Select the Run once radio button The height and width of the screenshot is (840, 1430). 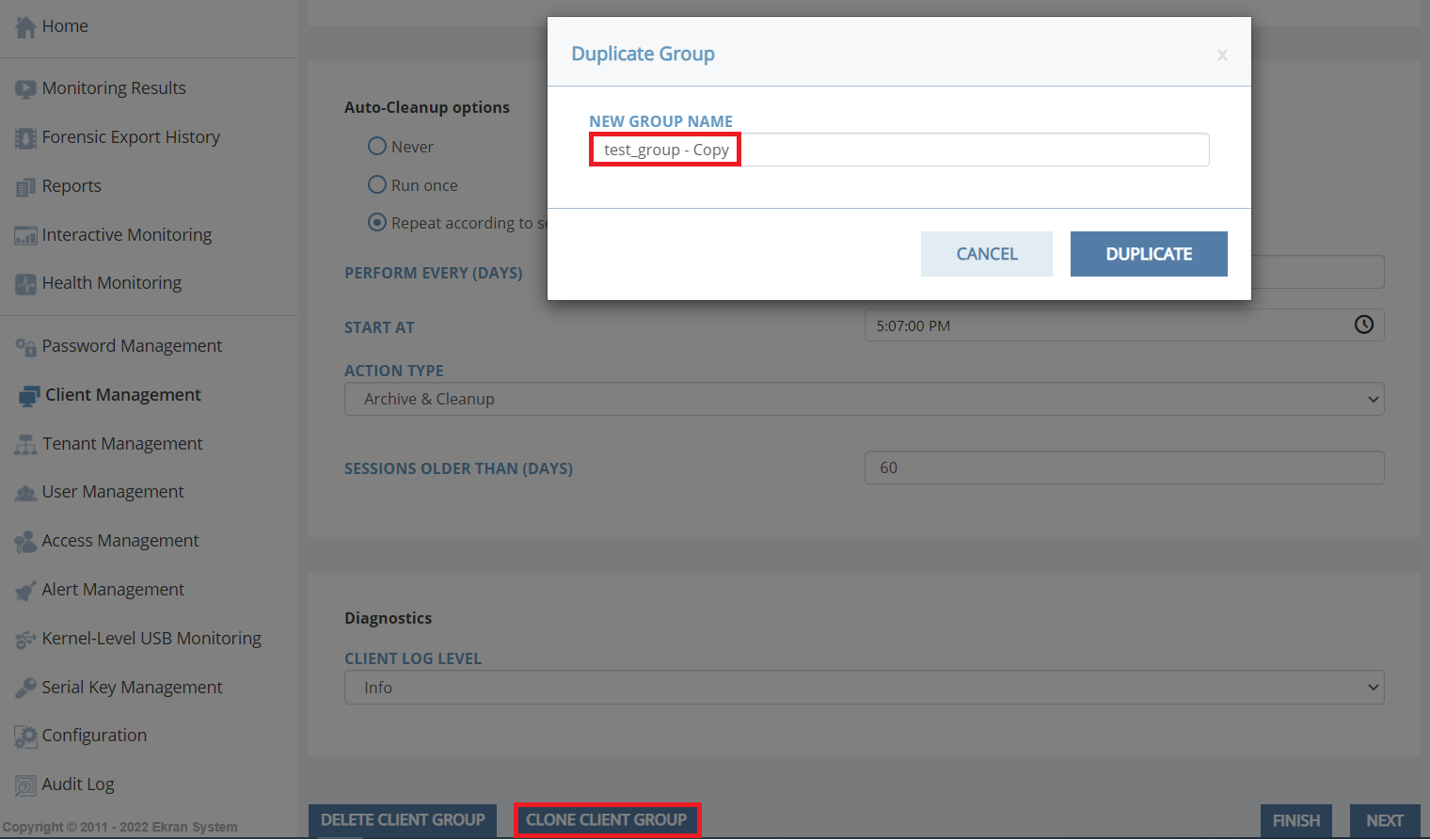[x=377, y=185]
